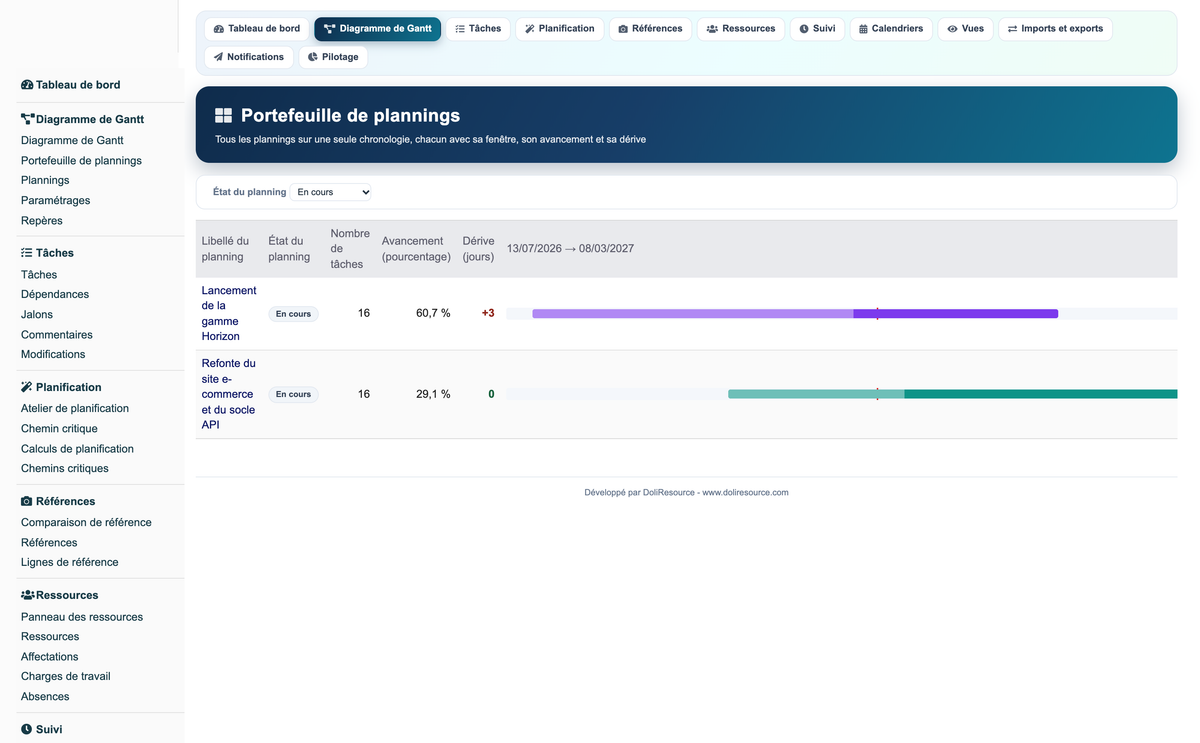Open Repères in the sidebar
This screenshot has width=1200, height=743.
(42, 220)
